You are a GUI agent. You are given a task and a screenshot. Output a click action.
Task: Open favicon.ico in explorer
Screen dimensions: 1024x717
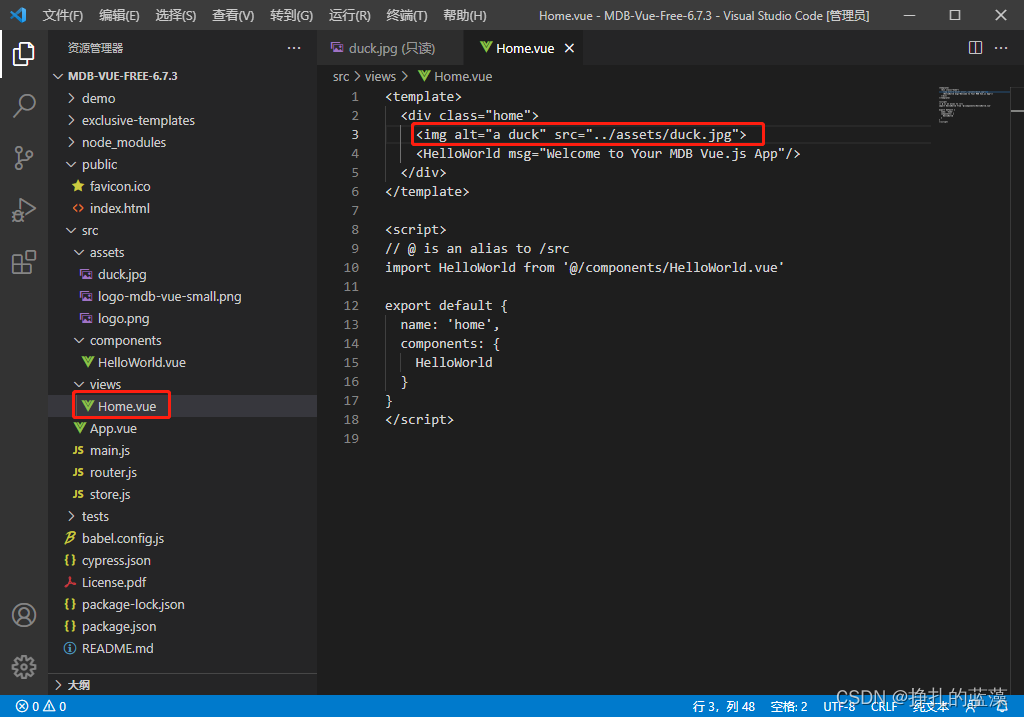(120, 186)
